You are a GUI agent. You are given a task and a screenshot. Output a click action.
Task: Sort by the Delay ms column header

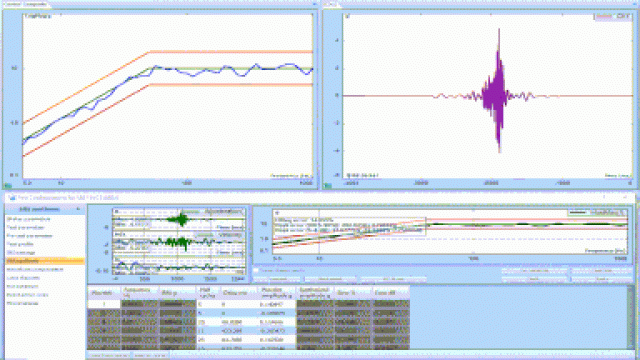click(x=238, y=292)
